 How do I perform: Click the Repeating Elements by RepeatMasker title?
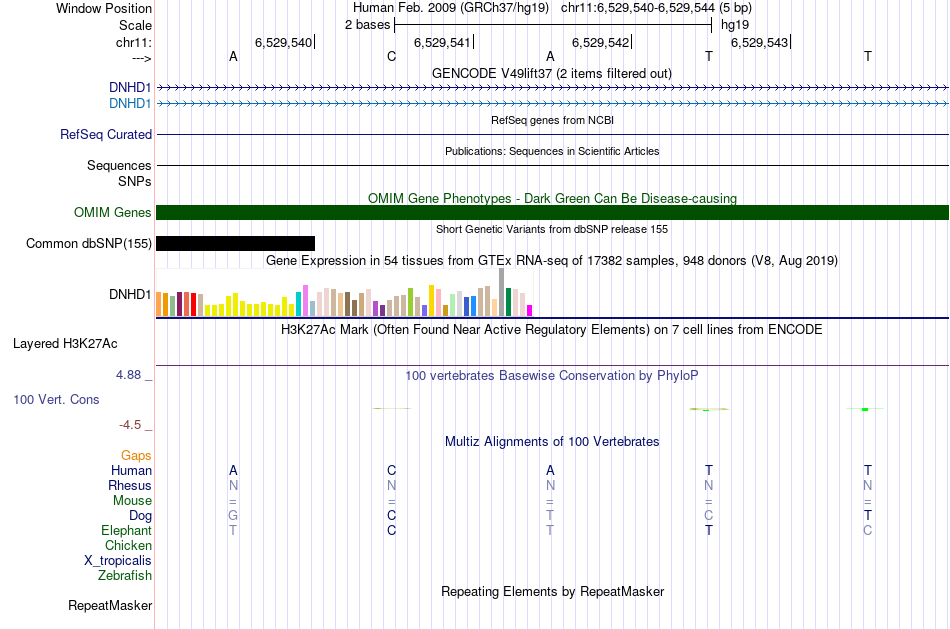pyautogui.click(x=553, y=591)
